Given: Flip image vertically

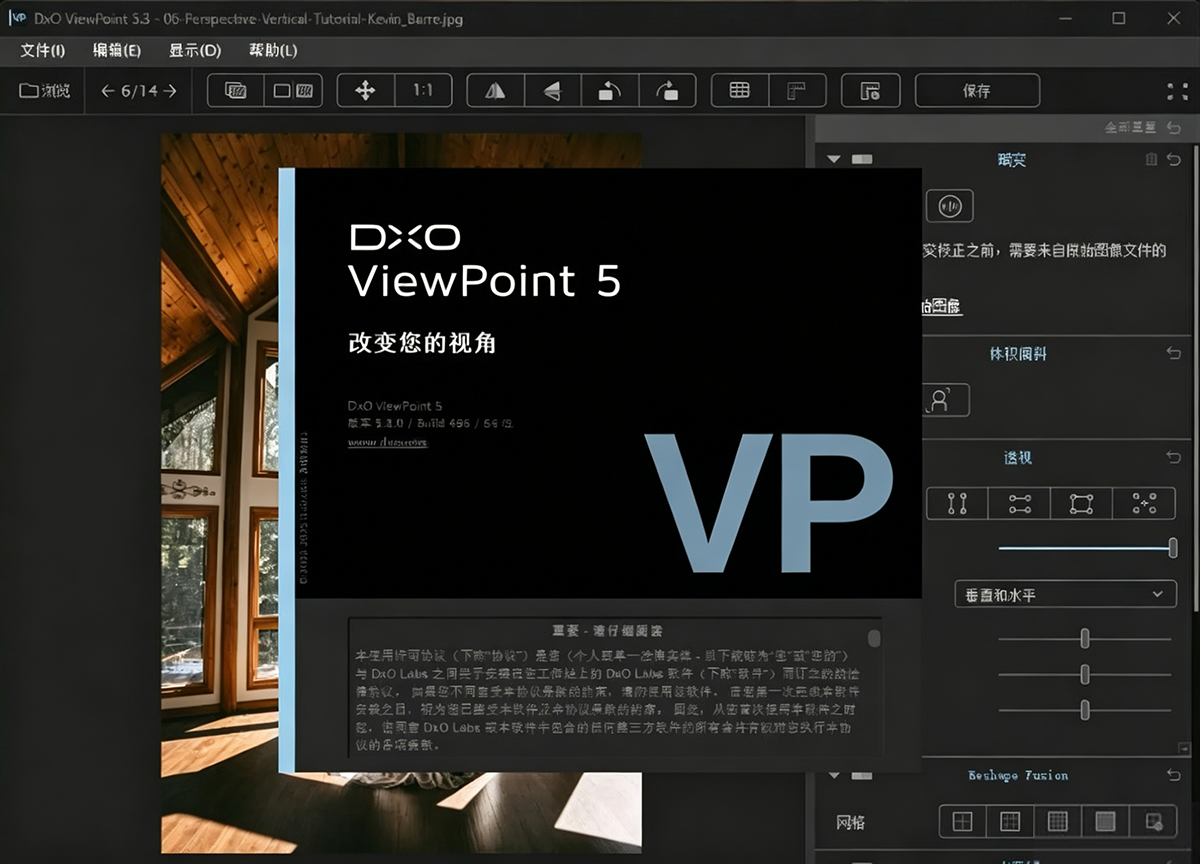Looking at the screenshot, I should [x=552, y=91].
